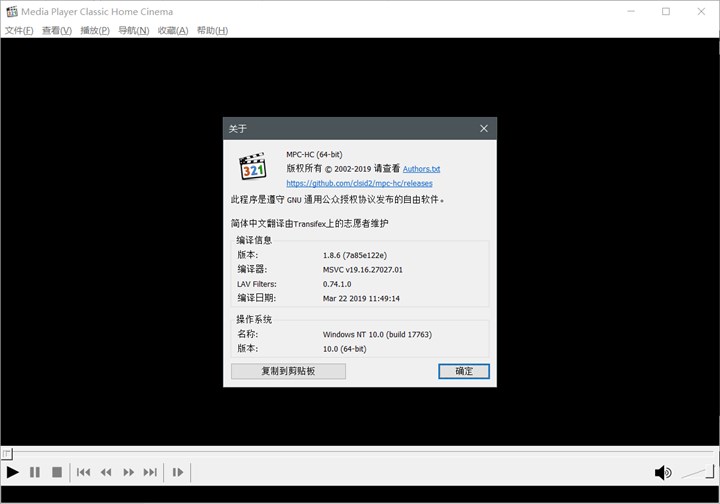Click the MPC-HC (64-bit) text

315,155
